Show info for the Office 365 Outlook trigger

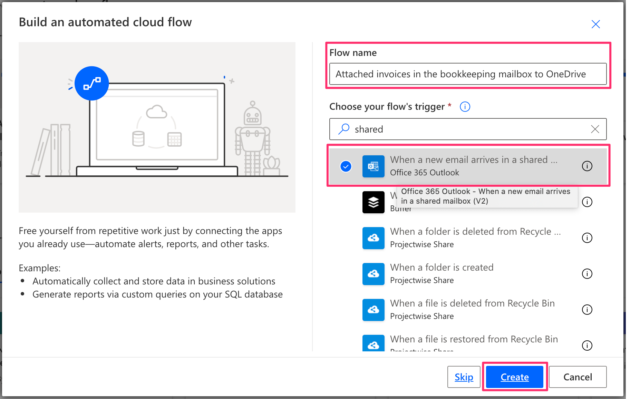click(587, 166)
